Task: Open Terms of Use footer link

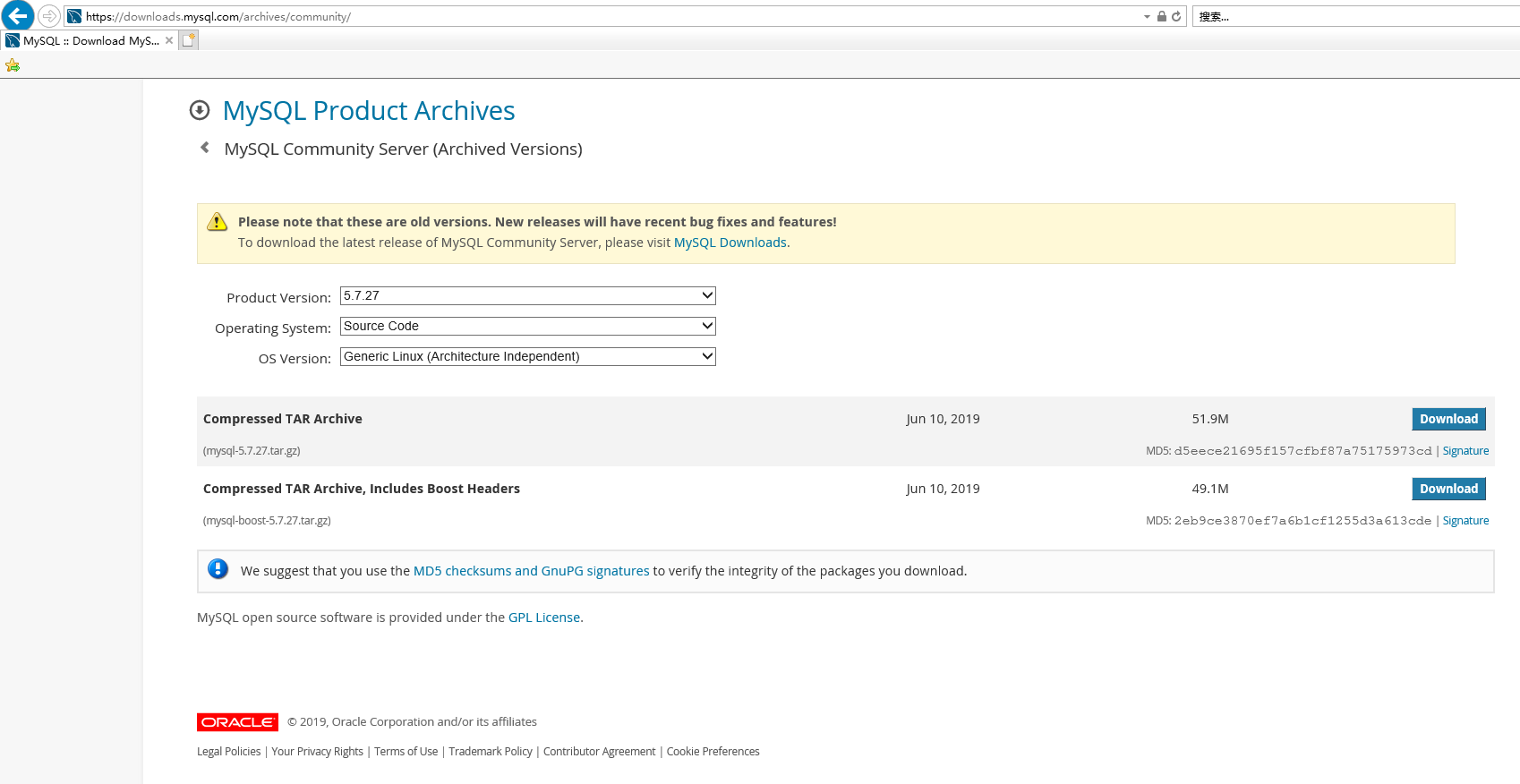Action: point(406,752)
